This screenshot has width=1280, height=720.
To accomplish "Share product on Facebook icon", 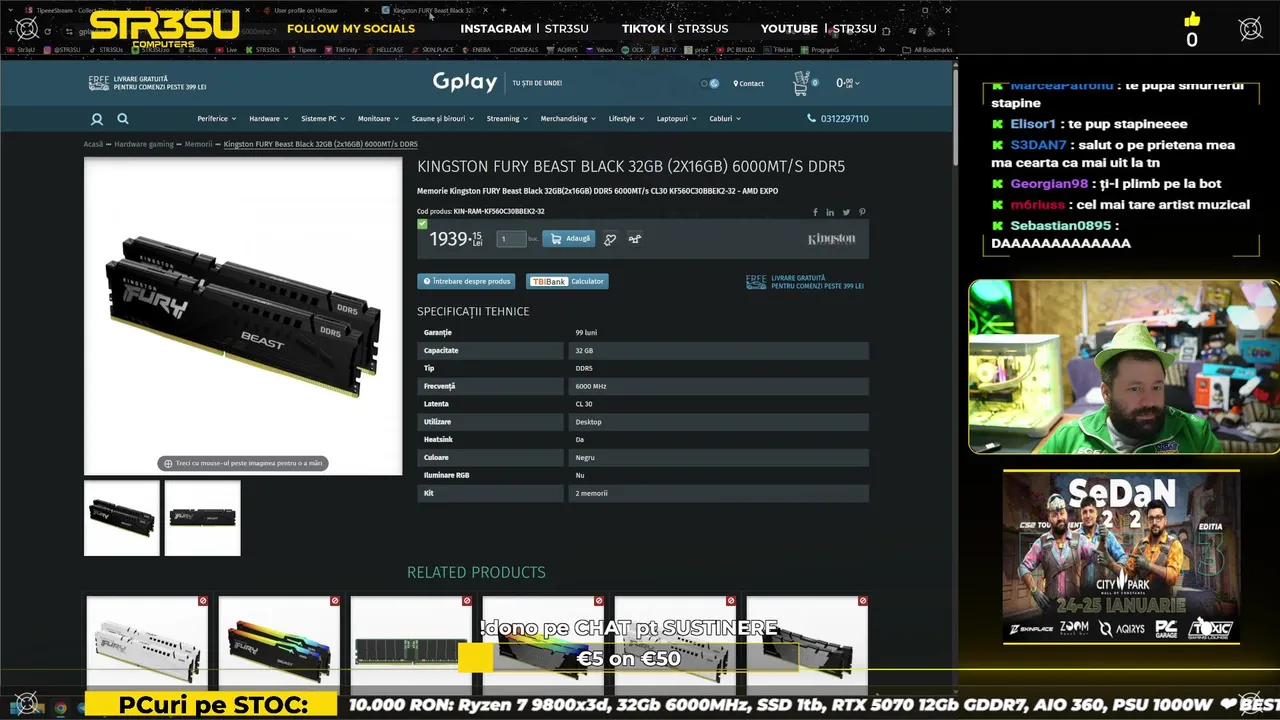I will (x=815, y=212).
